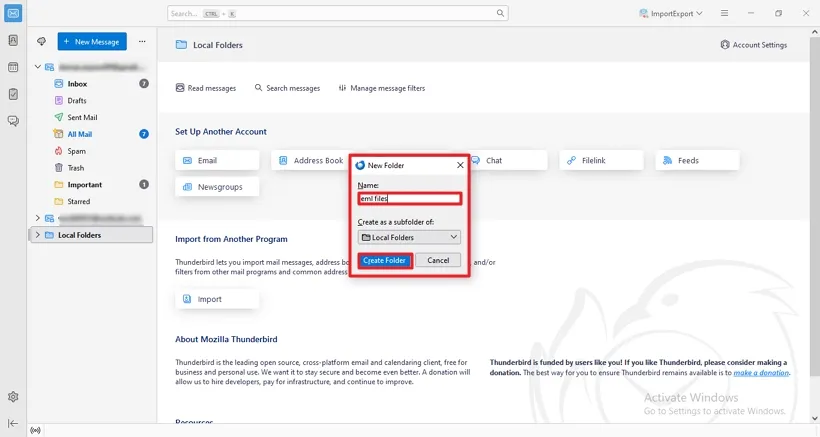Click into the folder Name field
The image size is (820, 437).
pos(409,199)
